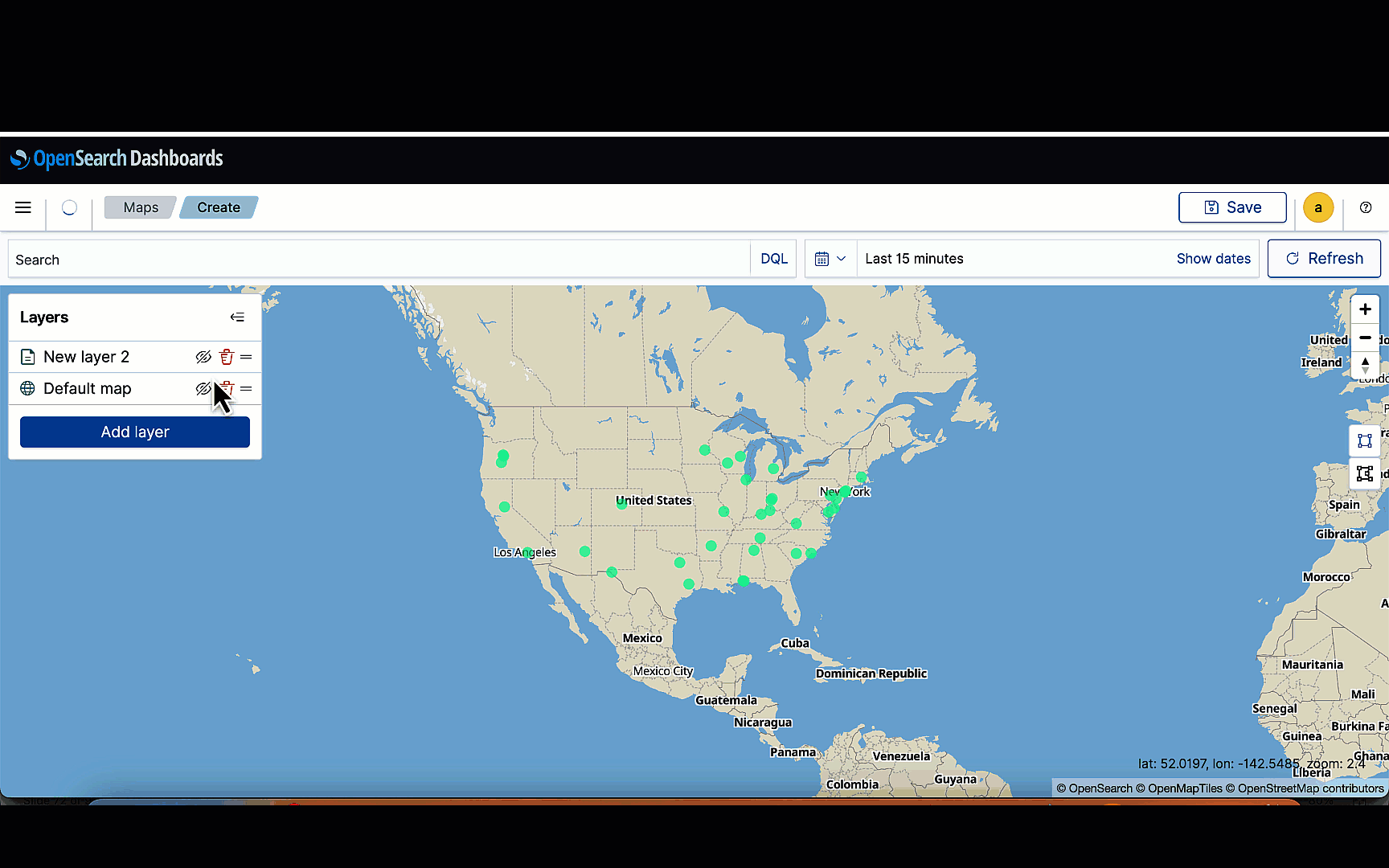Viewport: 1389px width, 868px height.
Task: Reset the map bearing with the compass
Action: point(1365,366)
